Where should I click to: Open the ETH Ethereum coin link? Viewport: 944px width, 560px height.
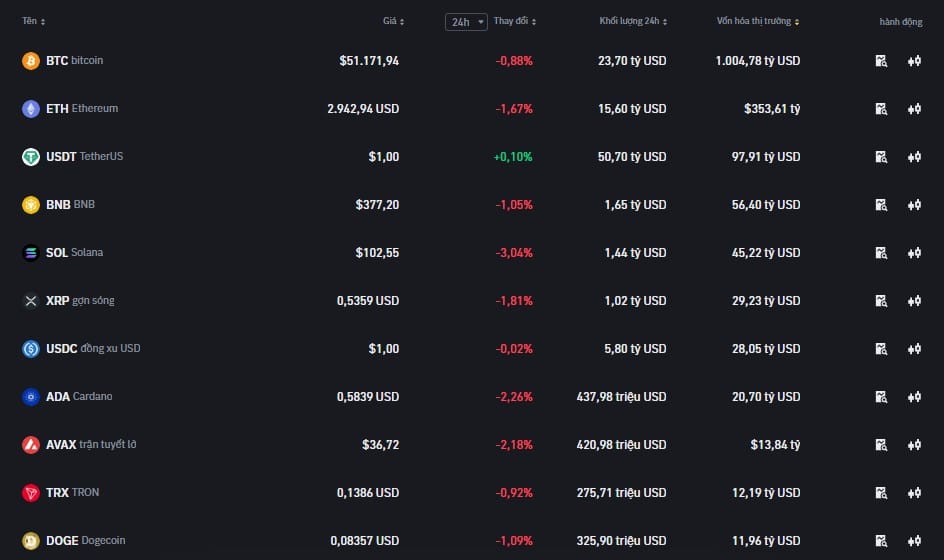[82, 108]
